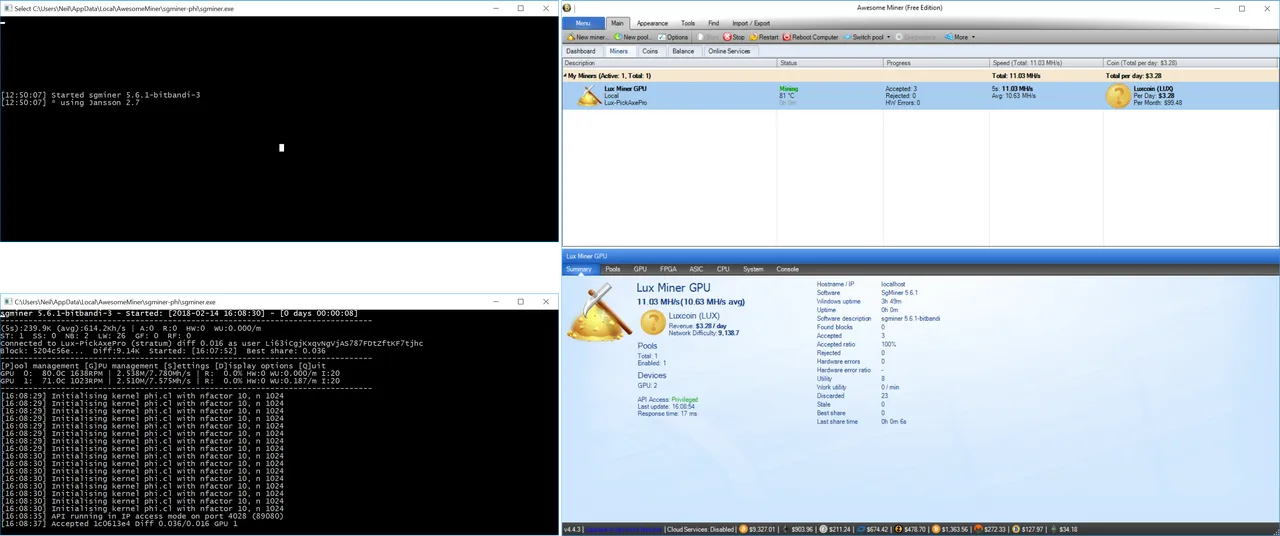Click the grayed Diagnostics toolbar button
The height and width of the screenshot is (536, 1280).
[x=917, y=37]
